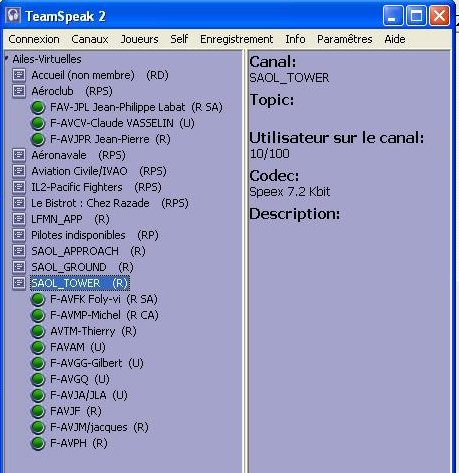Click green status light of F-AVJPR Jean-Pierre
The height and width of the screenshot is (473, 459).
point(38,139)
